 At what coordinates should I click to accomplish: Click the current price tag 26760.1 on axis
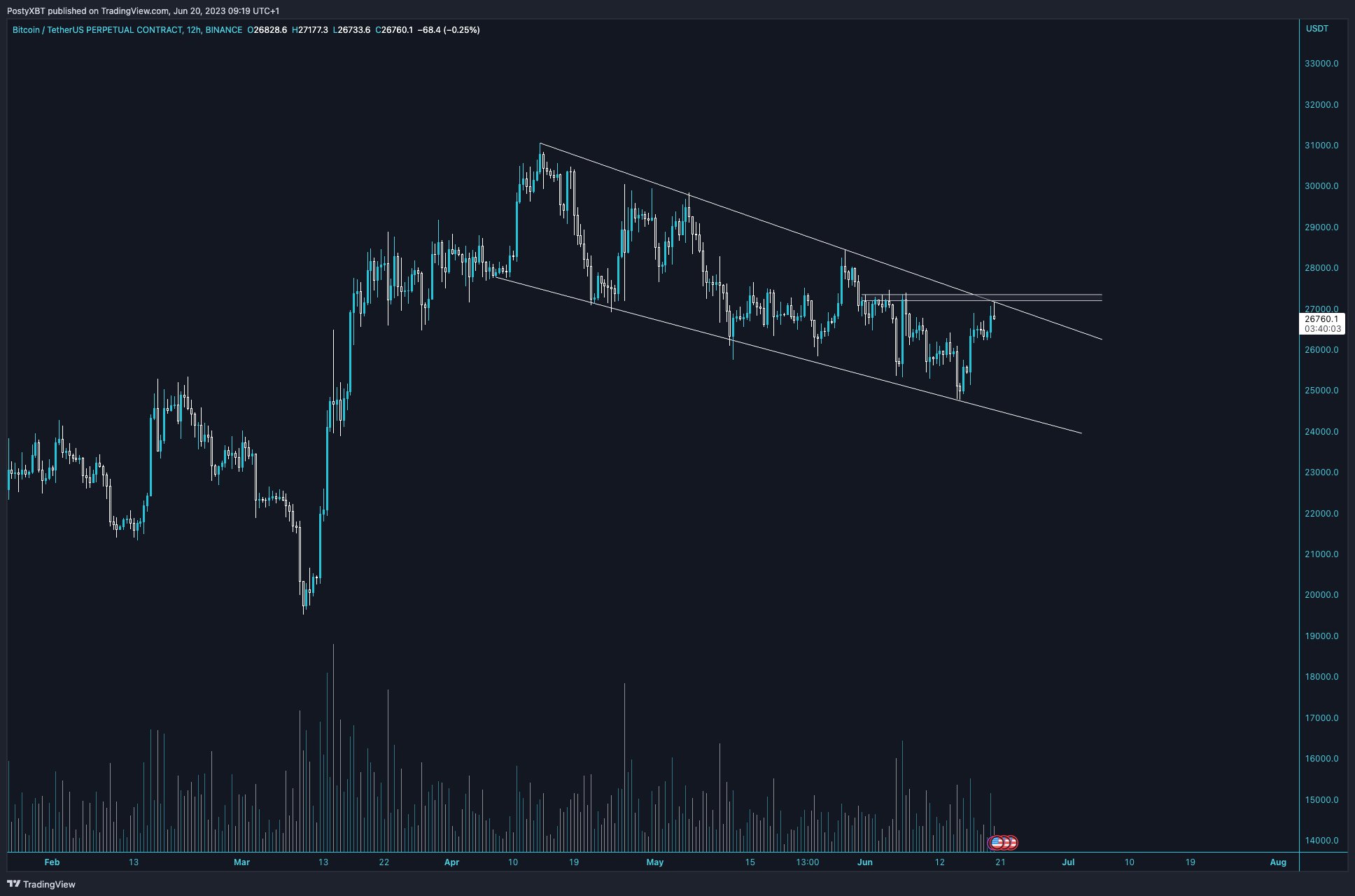tap(1321, 318)
